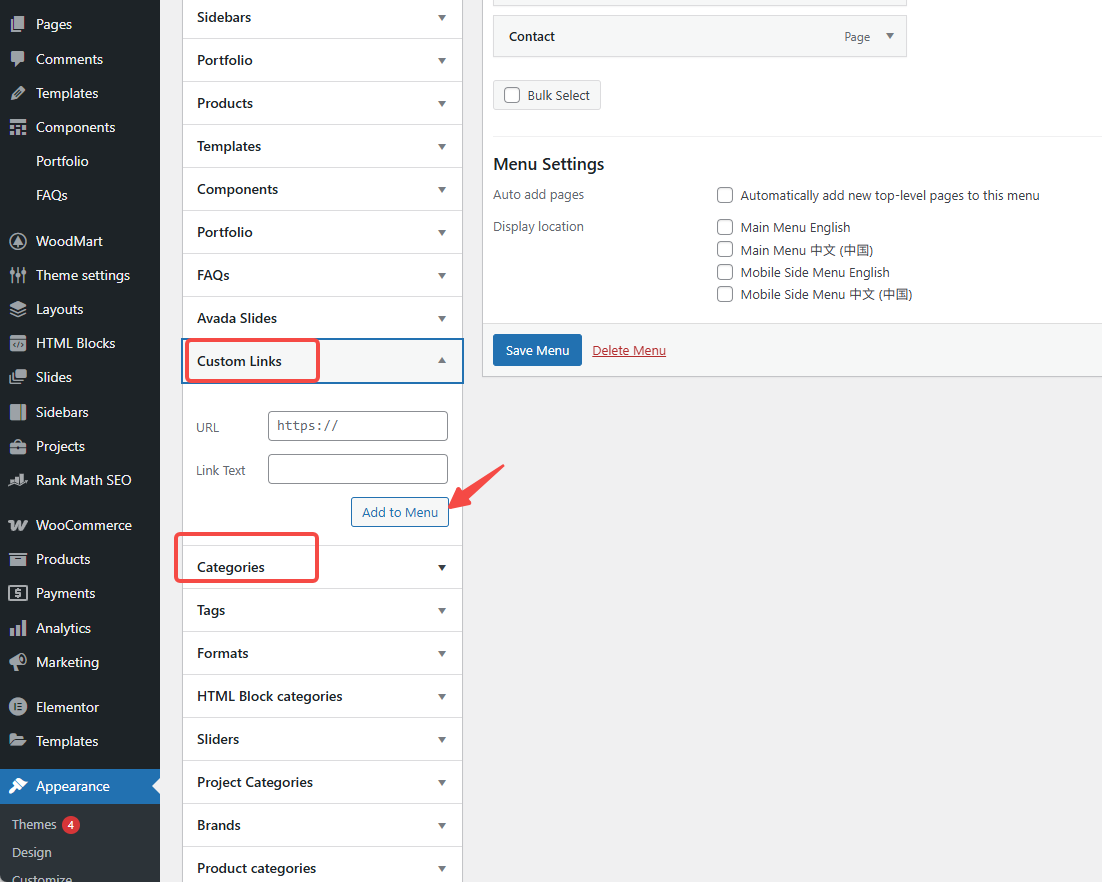Select the Elementor icon in sidebar
Viewport: 1102px width, 882px height.
22,706
